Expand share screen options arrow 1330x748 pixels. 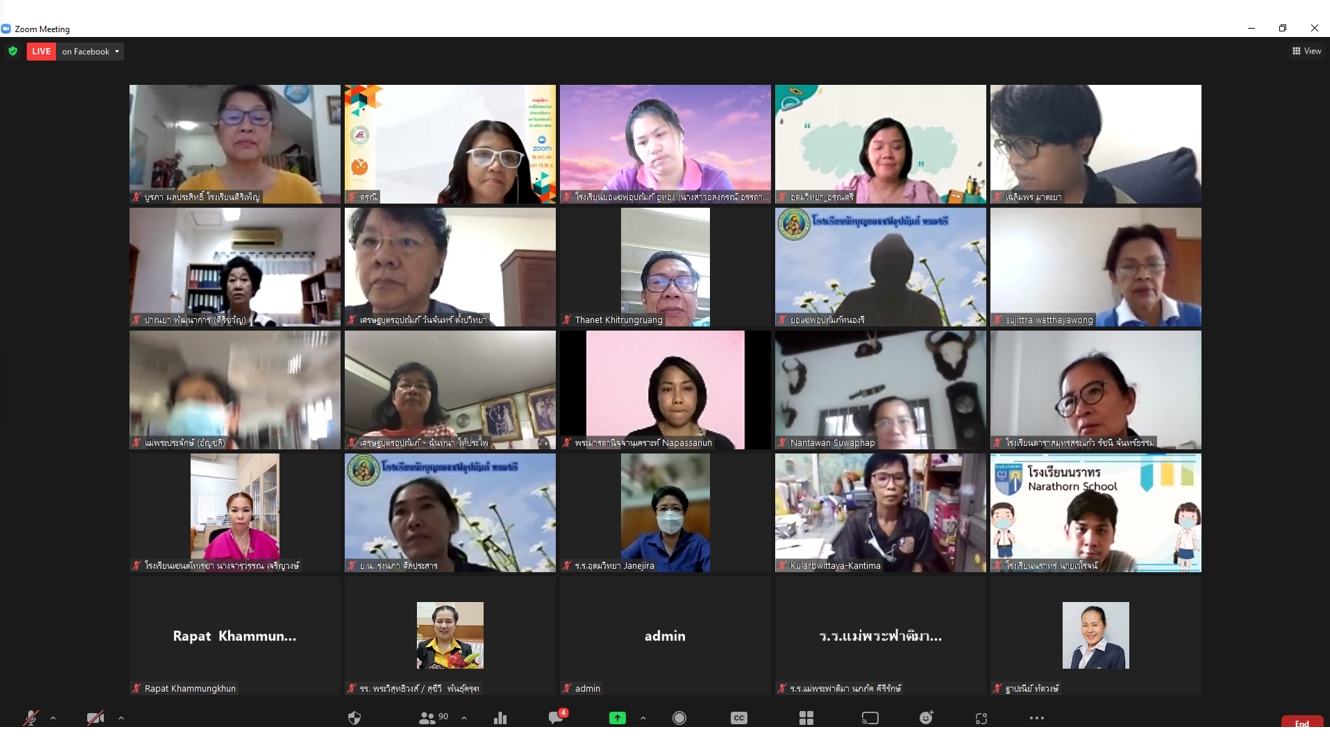[643, 718]
